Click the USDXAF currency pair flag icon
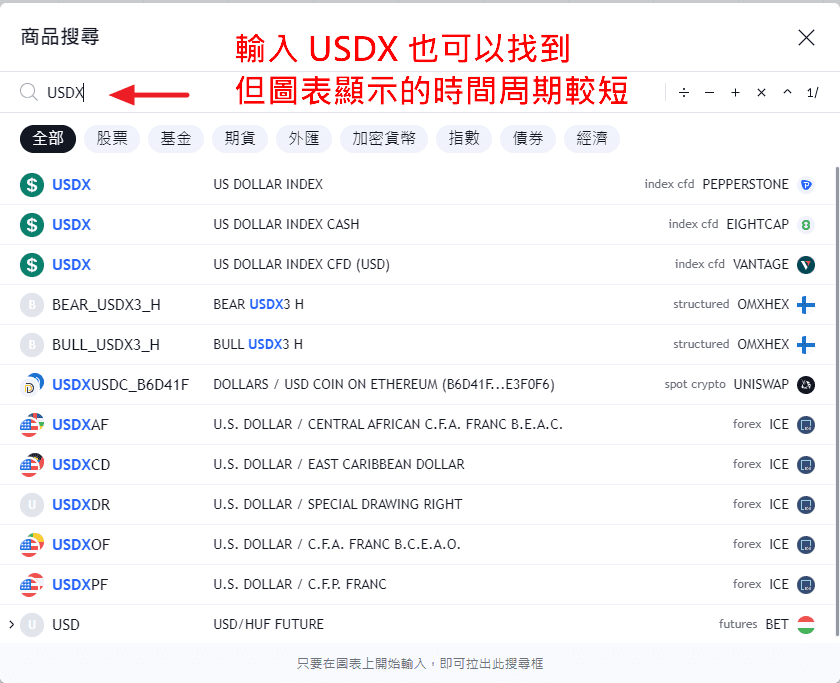Viewport: 840px width, 683px height. [32, 425]
